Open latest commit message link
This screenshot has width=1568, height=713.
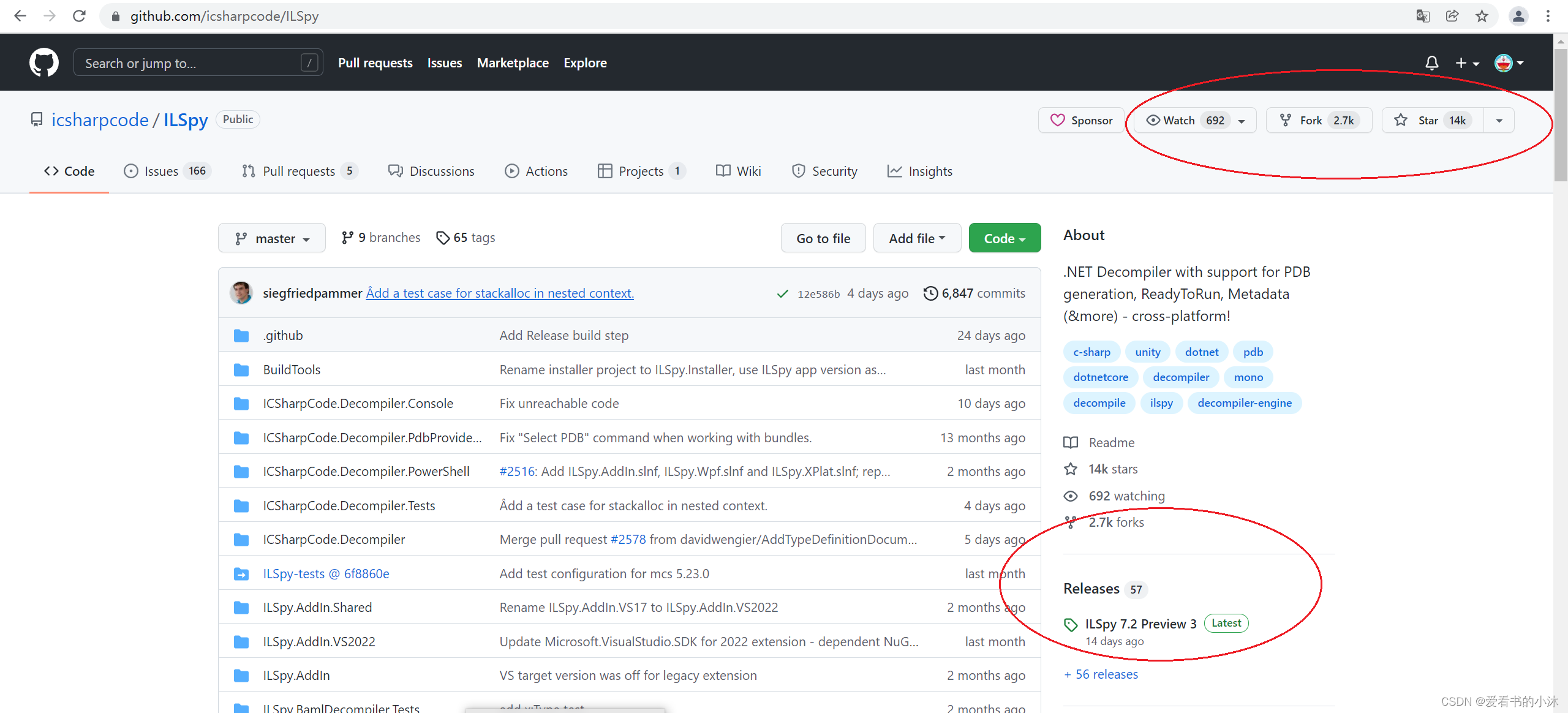[x=500, y=293]
